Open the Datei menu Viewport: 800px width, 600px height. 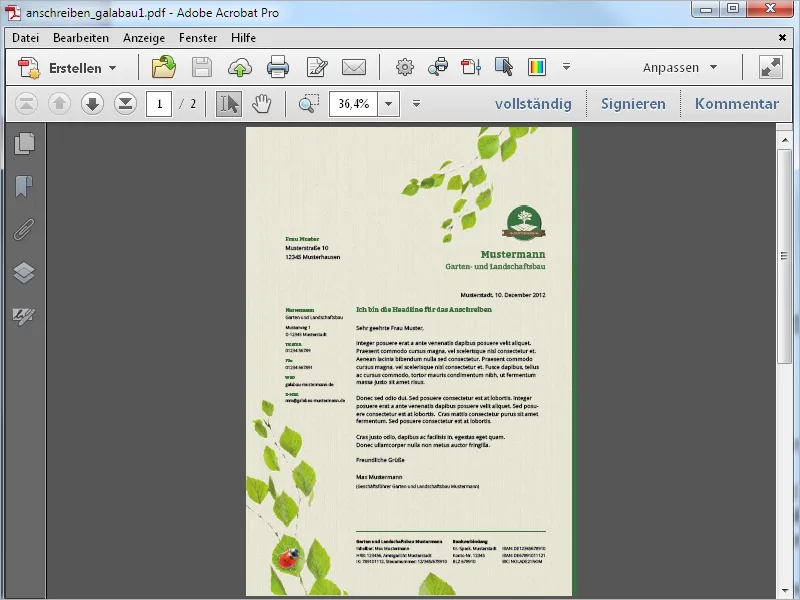click(26, 38)
